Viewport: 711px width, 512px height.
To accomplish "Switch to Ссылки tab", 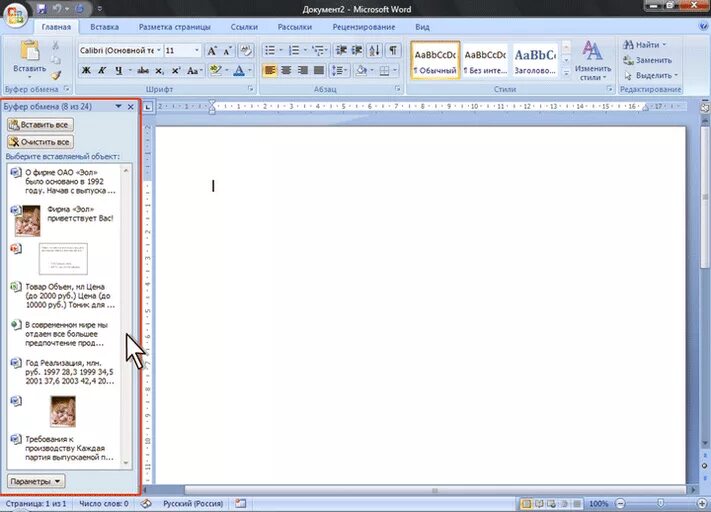I will pyautogui.click(x=244, y=27).
